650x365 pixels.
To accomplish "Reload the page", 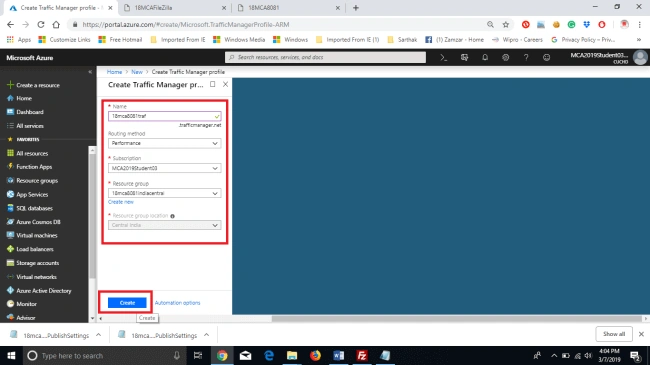I will click(41, 24).
